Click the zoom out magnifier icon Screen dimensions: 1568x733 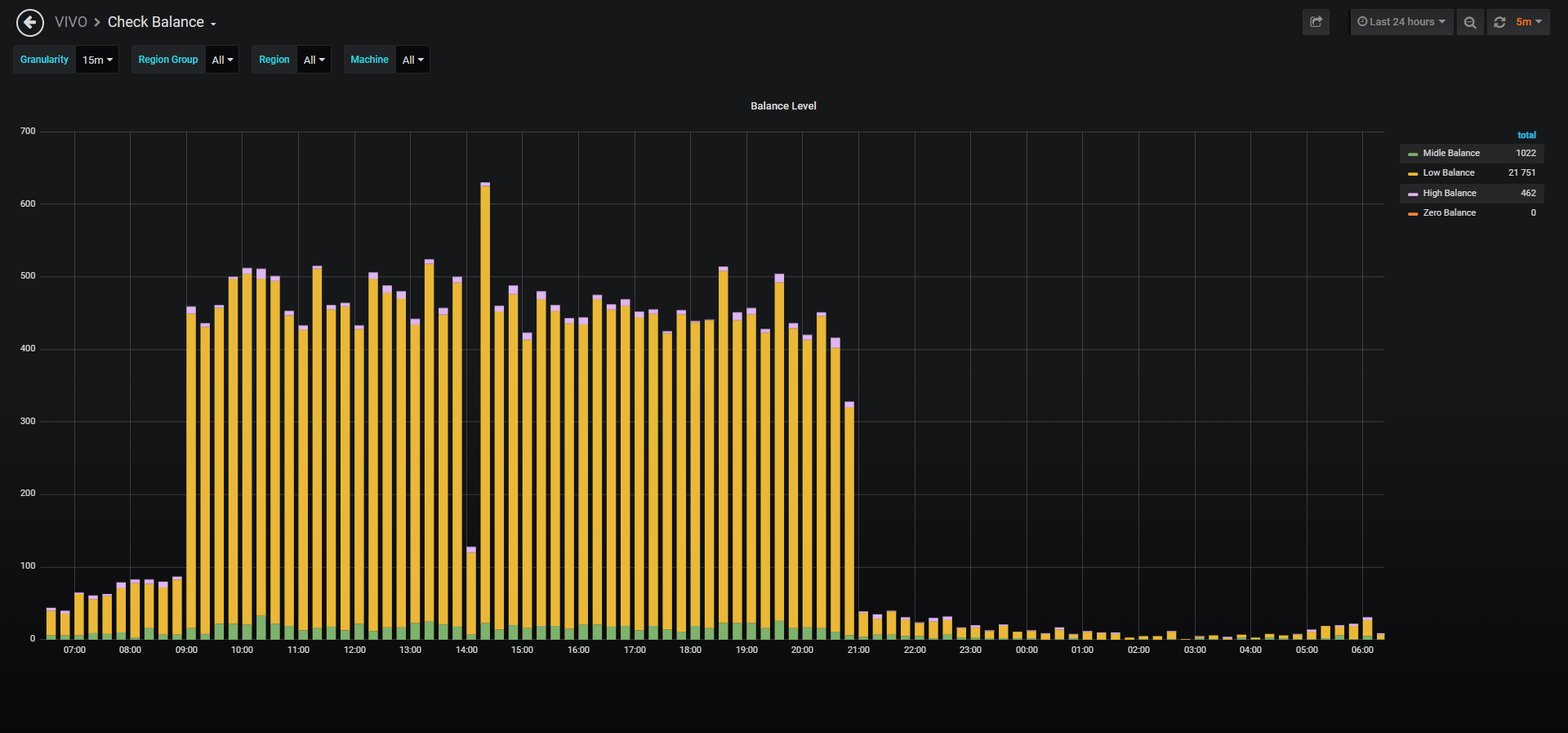tap(1470, 22)
